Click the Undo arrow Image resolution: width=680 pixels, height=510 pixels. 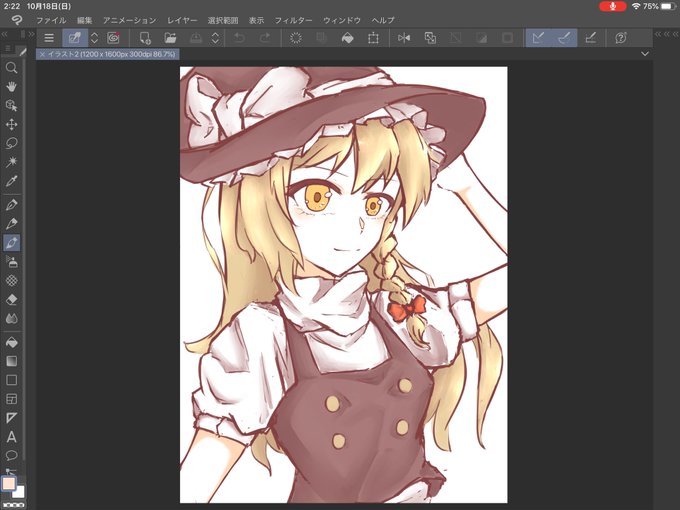[239, 38]
